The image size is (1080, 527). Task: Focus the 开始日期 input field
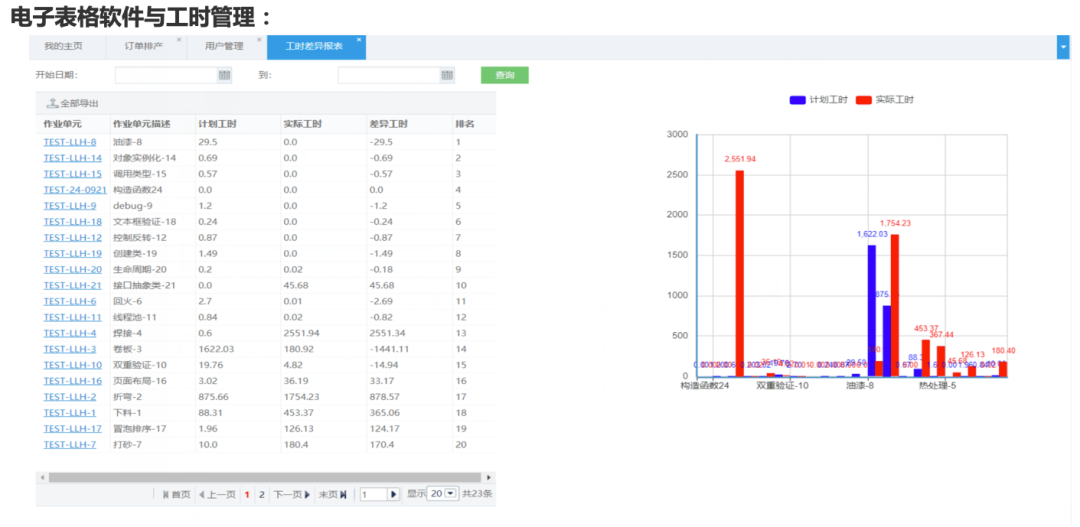(166, 75)
